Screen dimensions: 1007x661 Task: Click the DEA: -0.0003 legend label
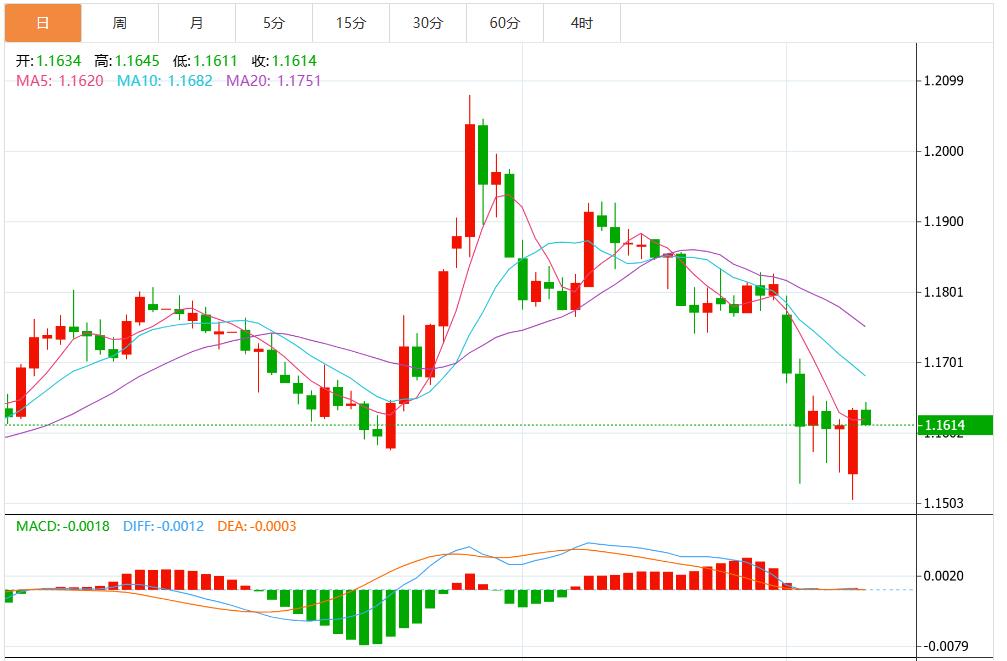click(255, 526)
